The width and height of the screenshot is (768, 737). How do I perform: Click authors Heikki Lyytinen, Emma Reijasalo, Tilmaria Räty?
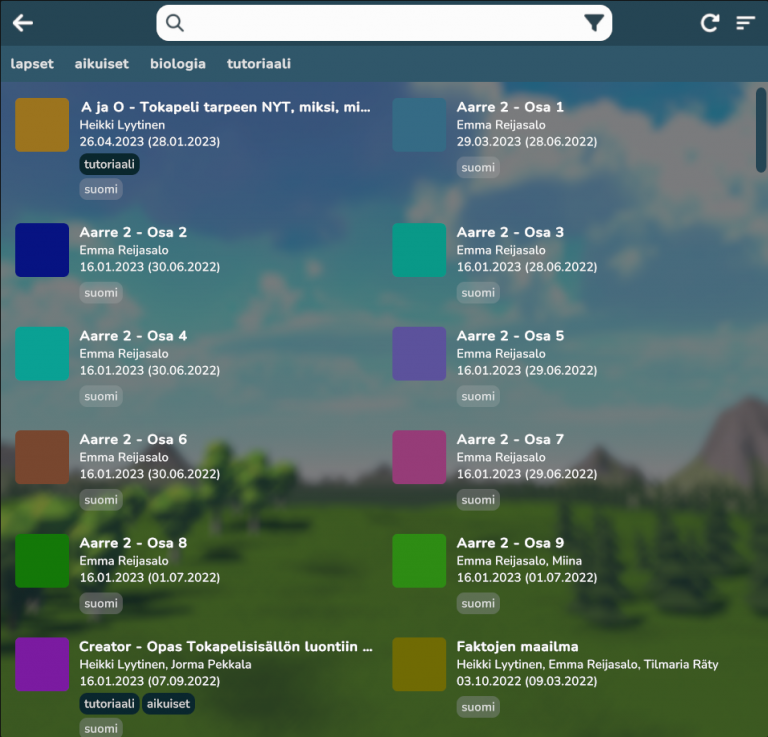[587, 665]
